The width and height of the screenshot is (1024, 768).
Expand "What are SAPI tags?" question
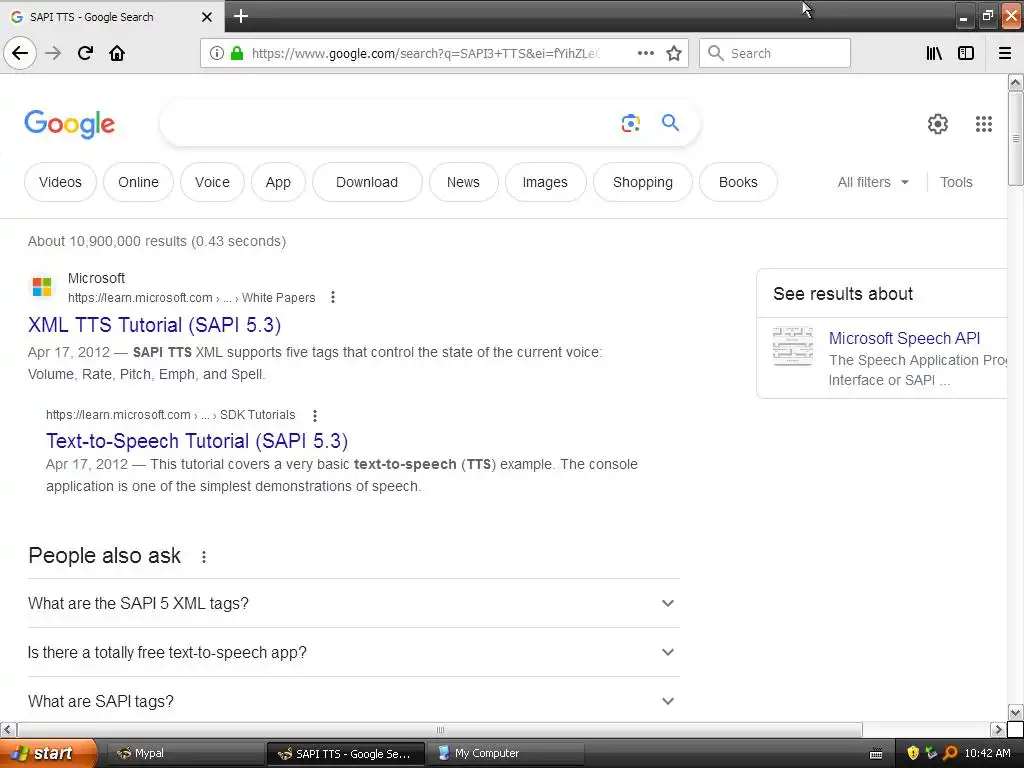353,701
